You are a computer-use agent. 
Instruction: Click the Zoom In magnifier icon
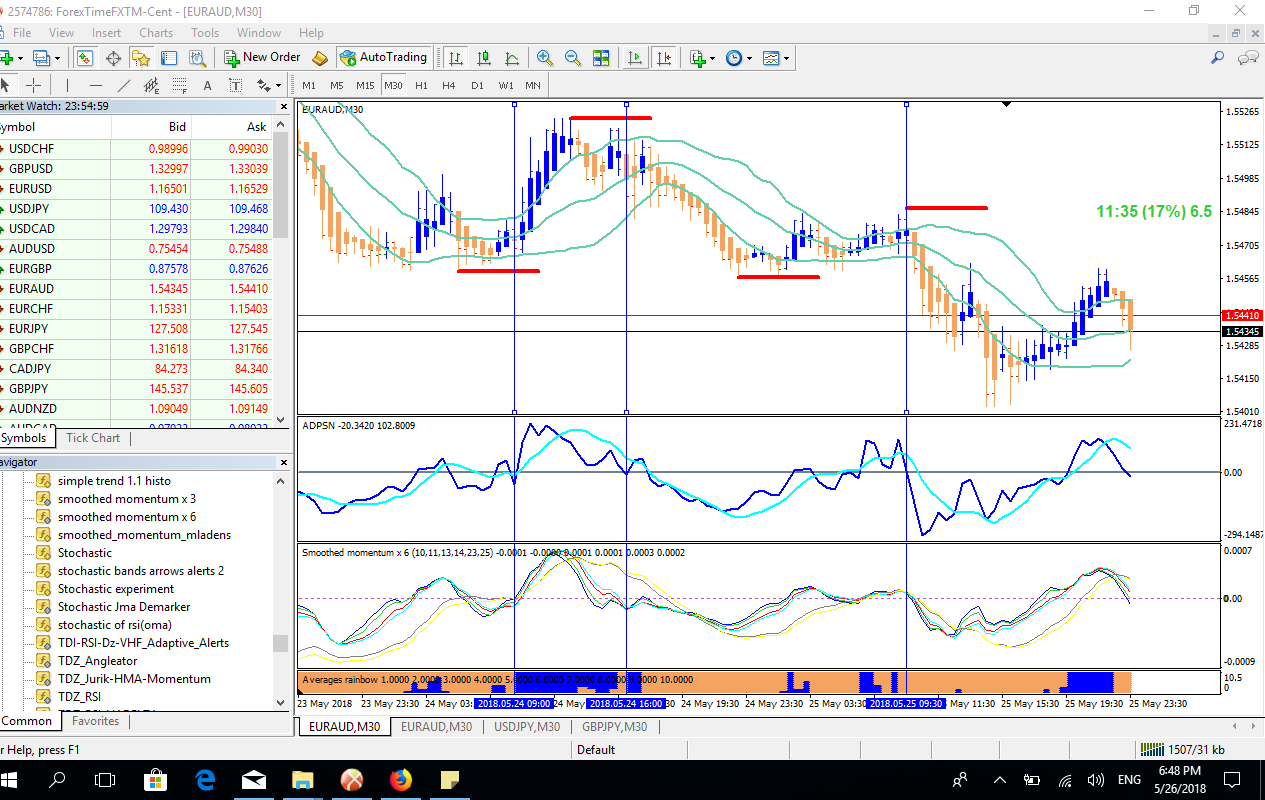click(544, 58)
